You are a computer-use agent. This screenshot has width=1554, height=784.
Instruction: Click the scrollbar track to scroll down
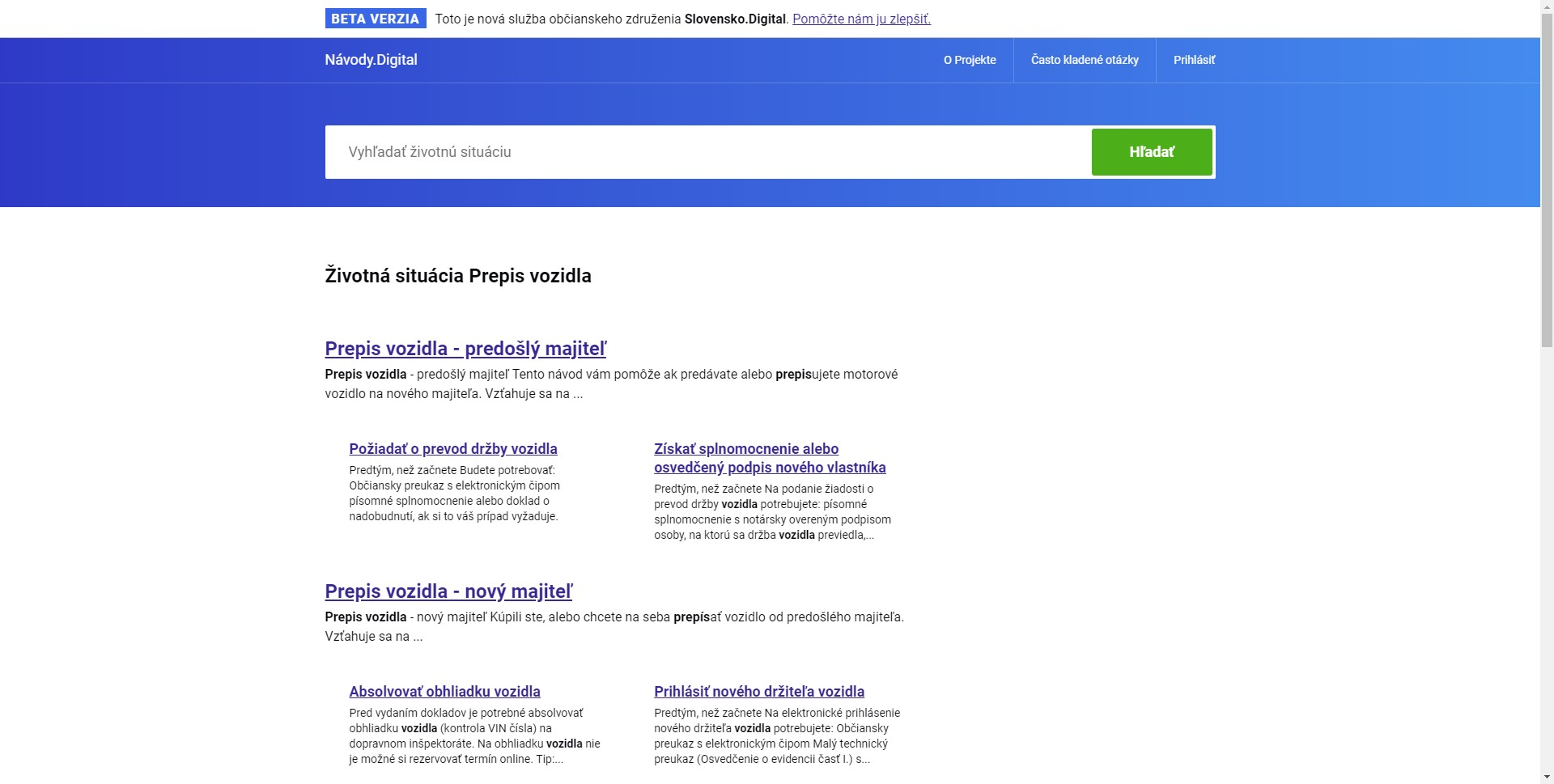pos(1547,485)
